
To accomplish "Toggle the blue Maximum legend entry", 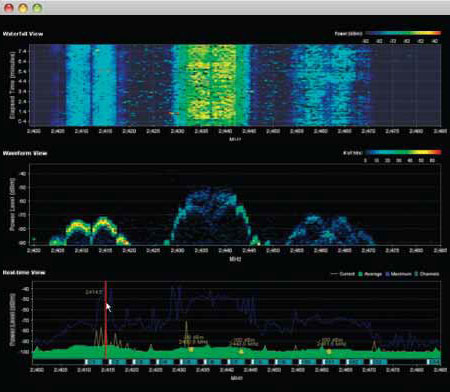I will pos(398,274).
